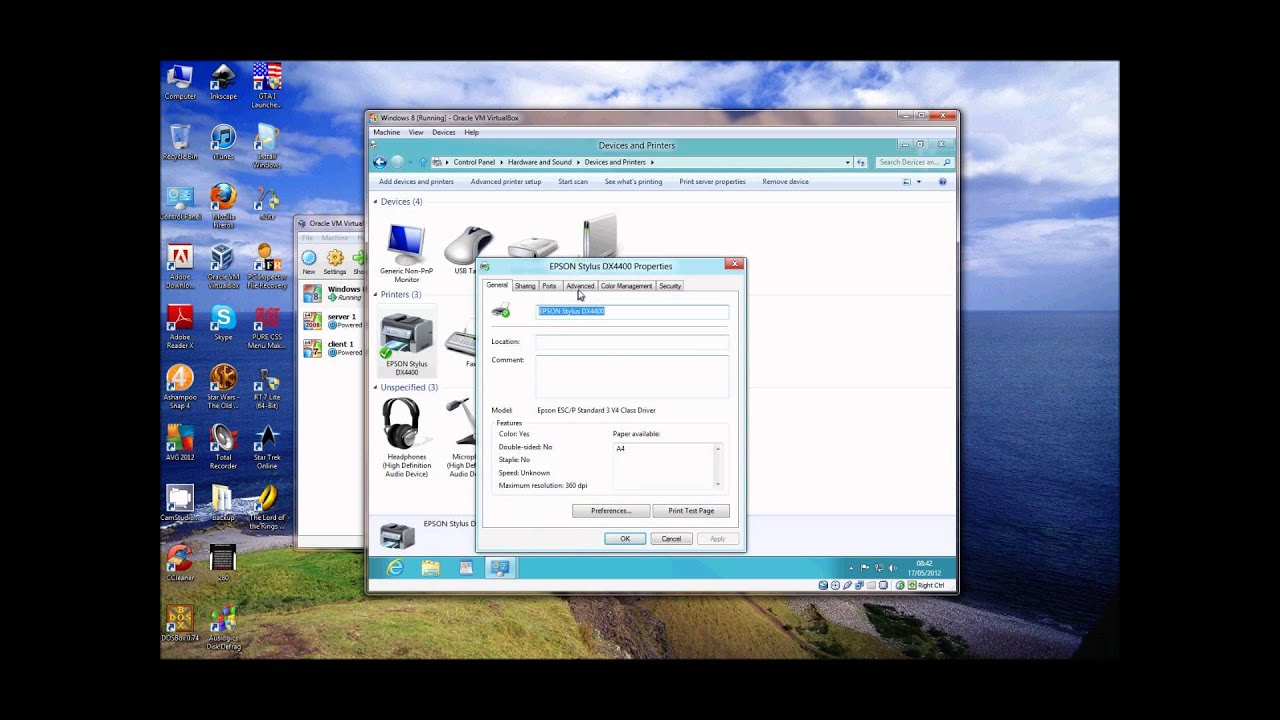Image resolution: width=1280 pixels, height=720 pixels.
Task: Switch to the Color Management tab
Action: point(626,286)
